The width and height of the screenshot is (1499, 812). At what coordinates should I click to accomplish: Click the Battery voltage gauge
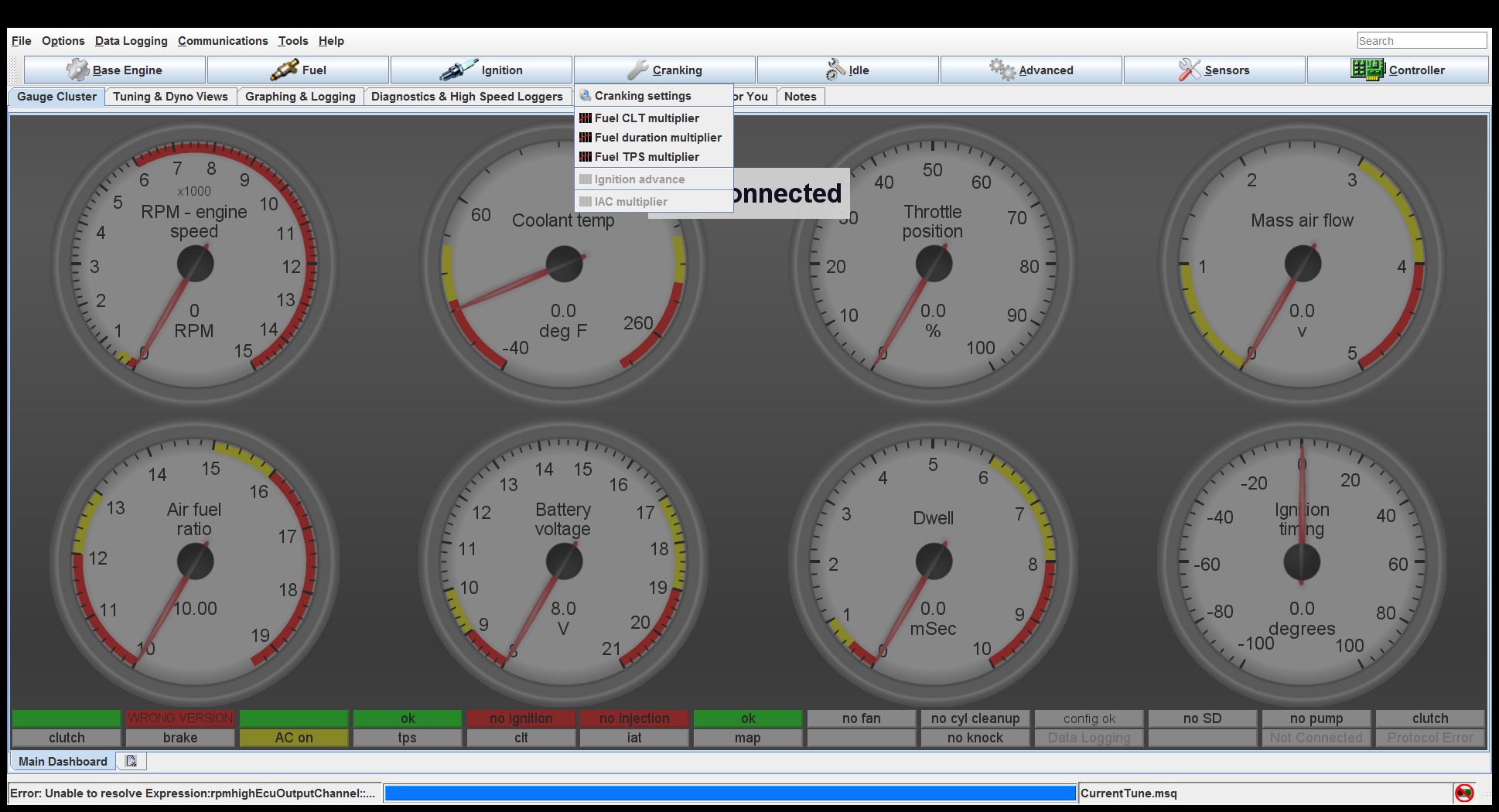pos(564,561)
